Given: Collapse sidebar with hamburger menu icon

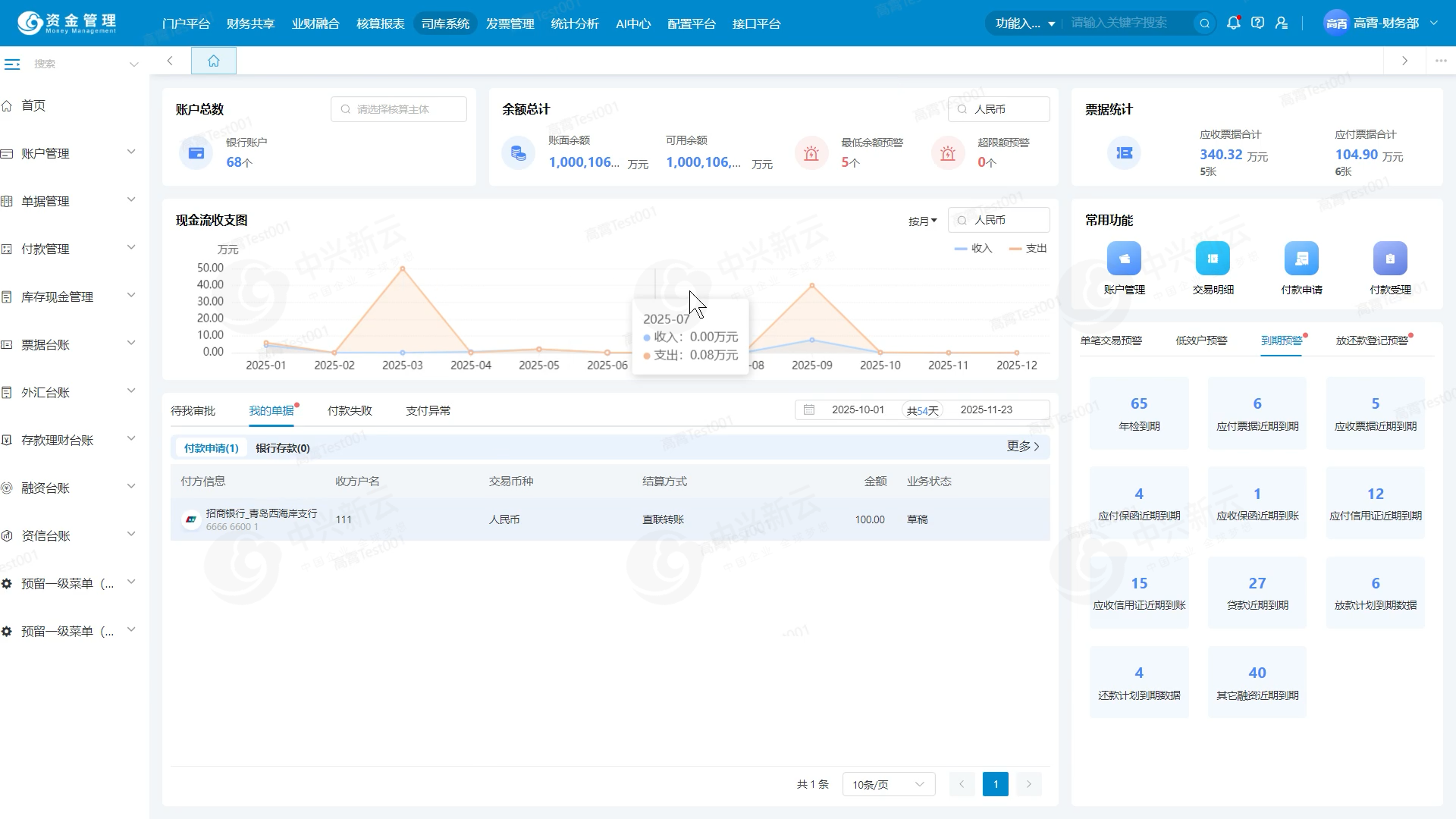Looking at the screenshot, I should 12,64.
